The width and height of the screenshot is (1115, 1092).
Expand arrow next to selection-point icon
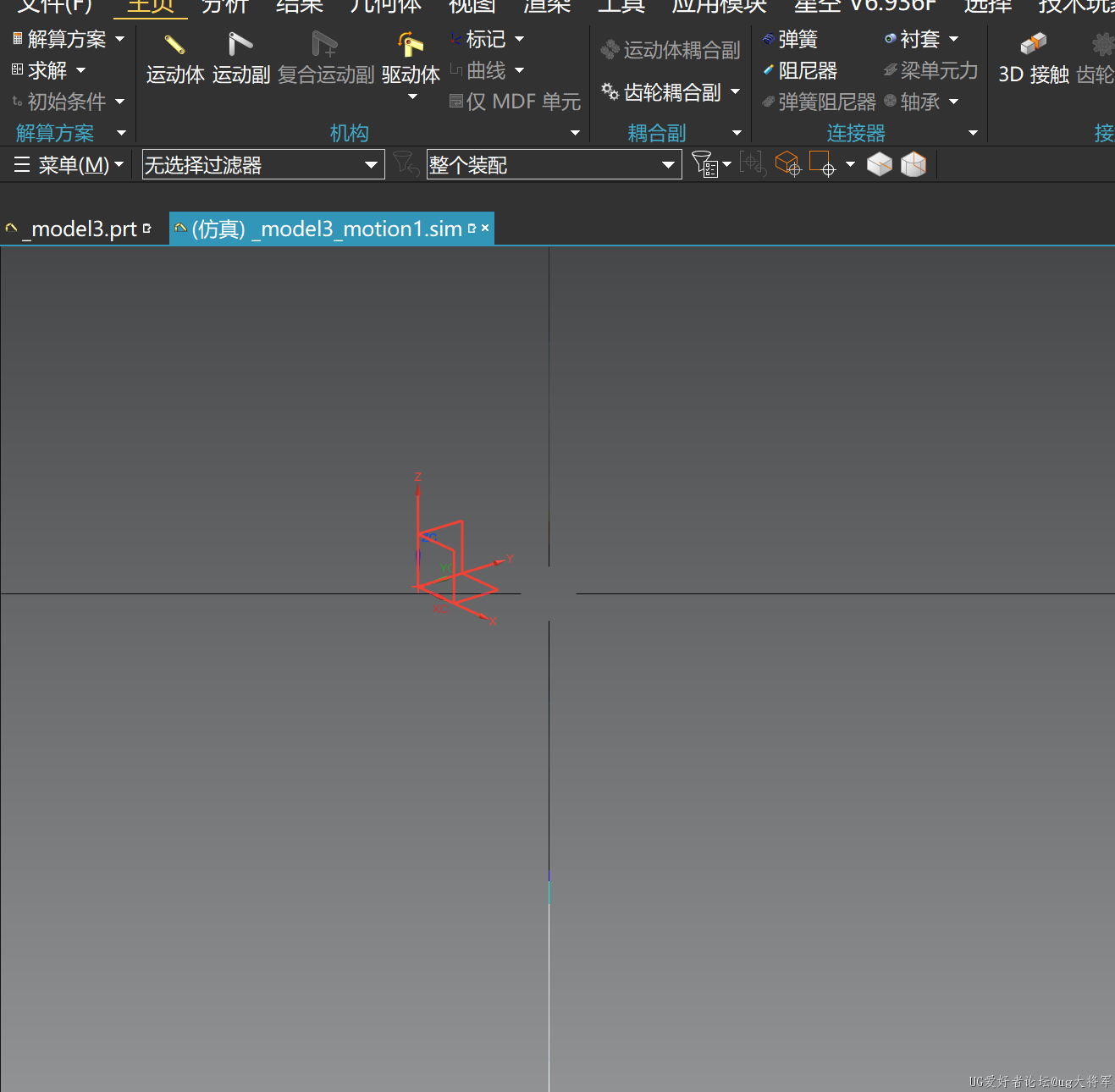850,163
